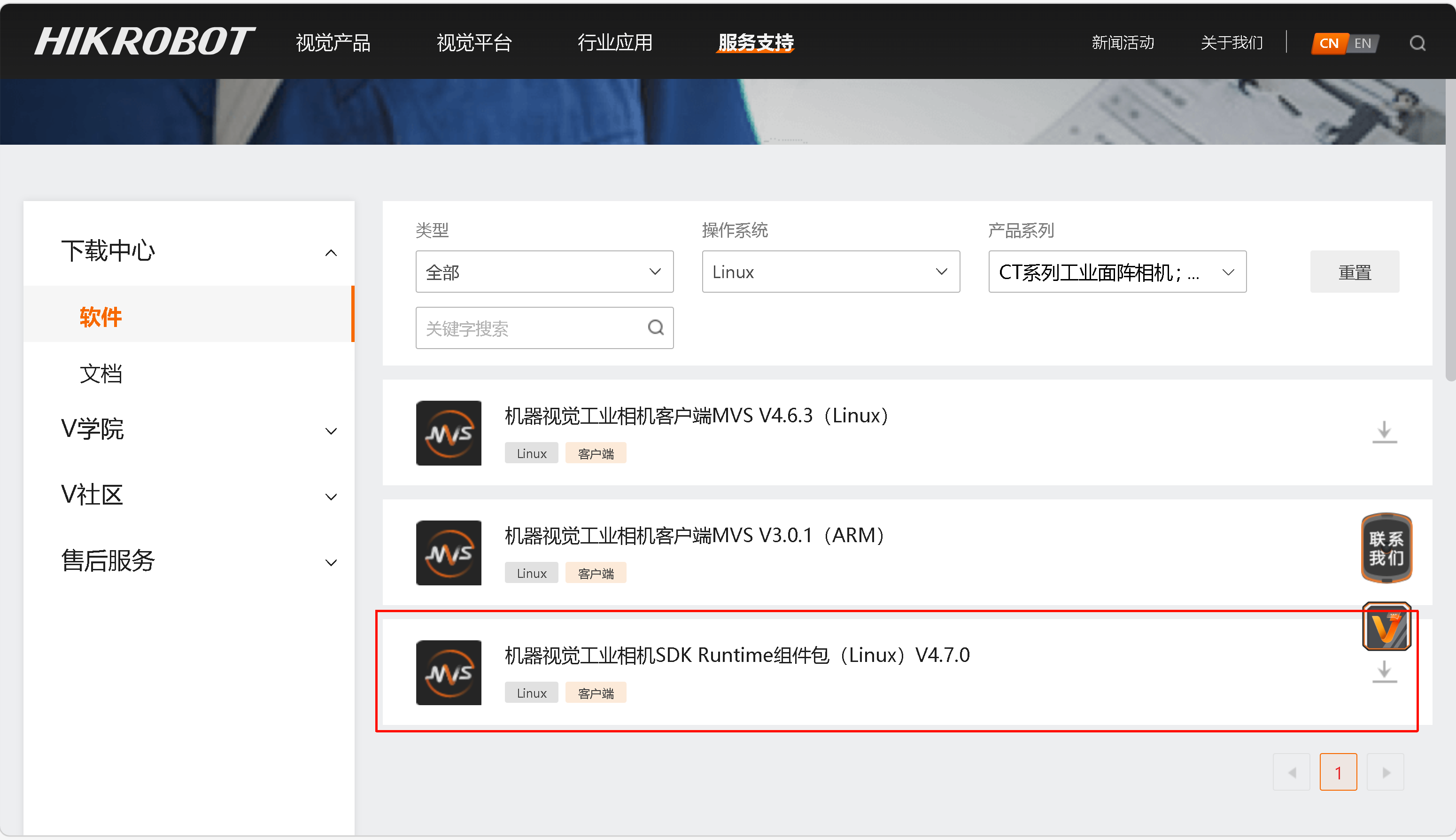Open the orange V floating widget
Screen dimensions: 1456x840
1386,627
